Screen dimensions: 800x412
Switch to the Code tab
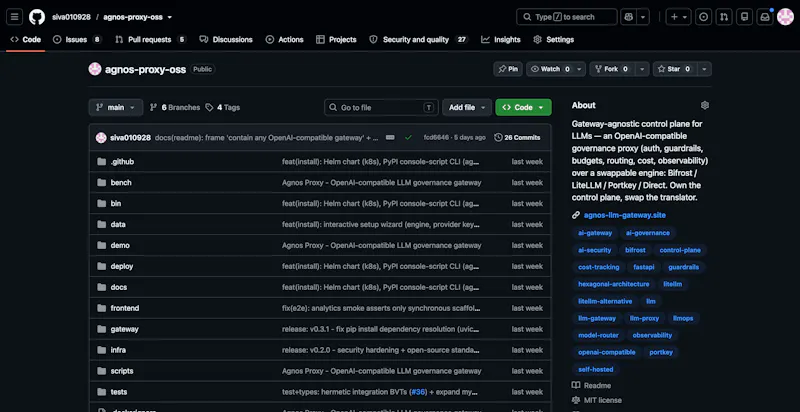pyautogui.click(x=26, y=39)
